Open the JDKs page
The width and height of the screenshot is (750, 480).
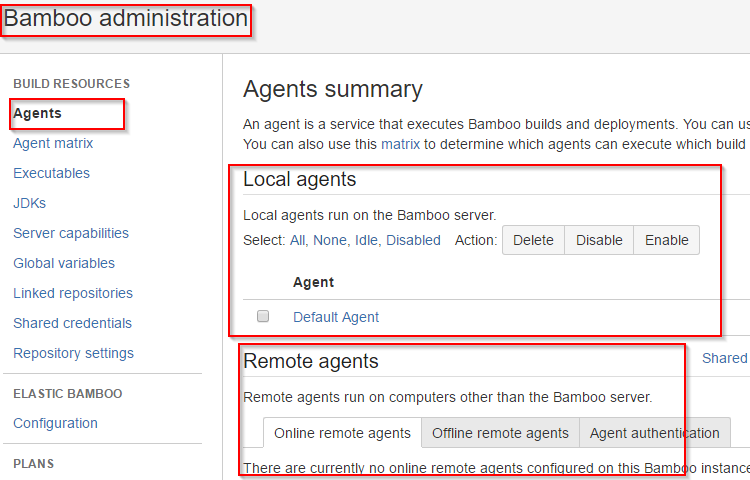30,203
